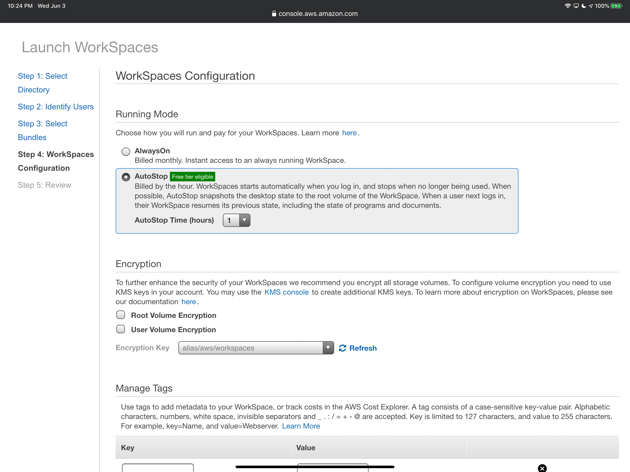
Task: Click the Wi-Fi status icon
Action: pyautogui.click(x=567, y=6)
